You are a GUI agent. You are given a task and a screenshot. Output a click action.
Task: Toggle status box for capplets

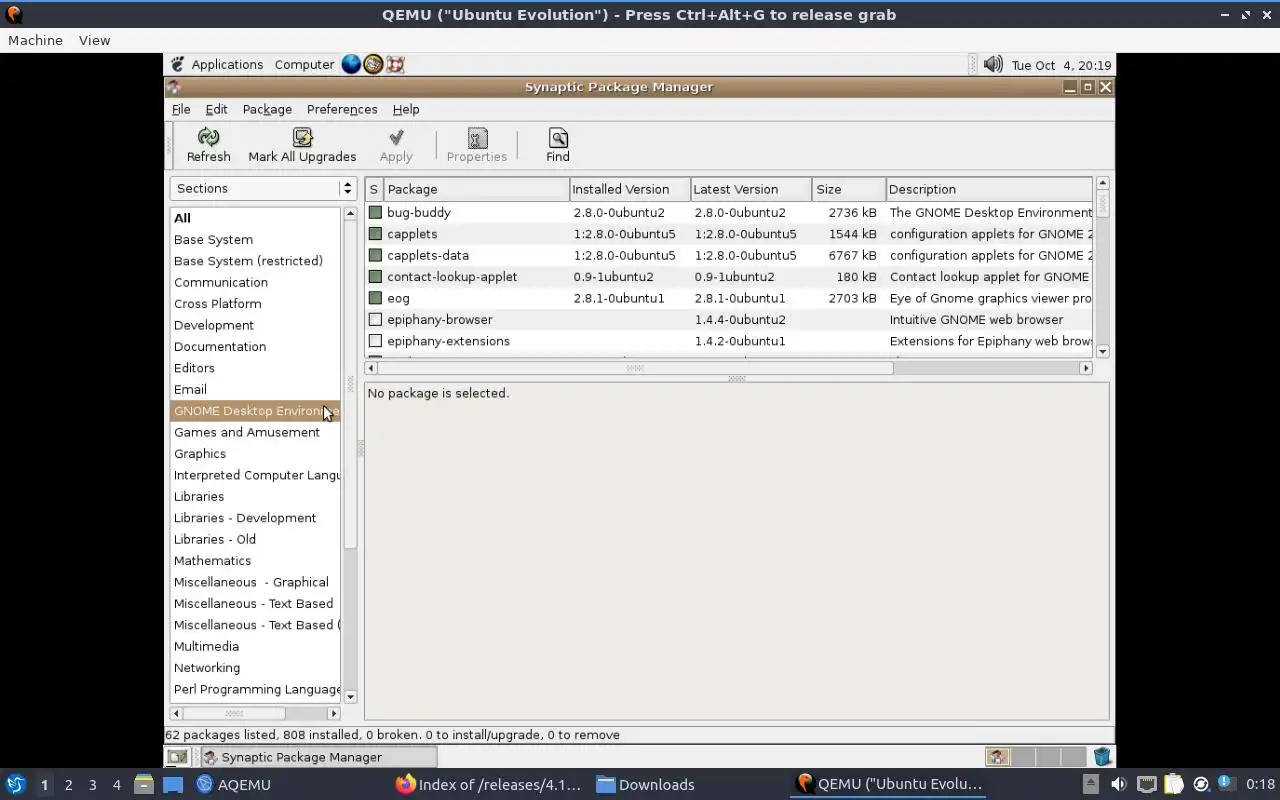pyautogui.click(x=375, y=234)
